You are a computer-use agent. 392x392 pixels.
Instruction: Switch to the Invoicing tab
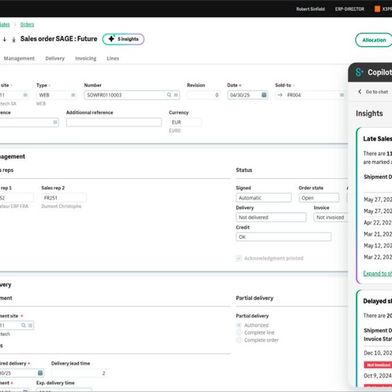point(85,58)
